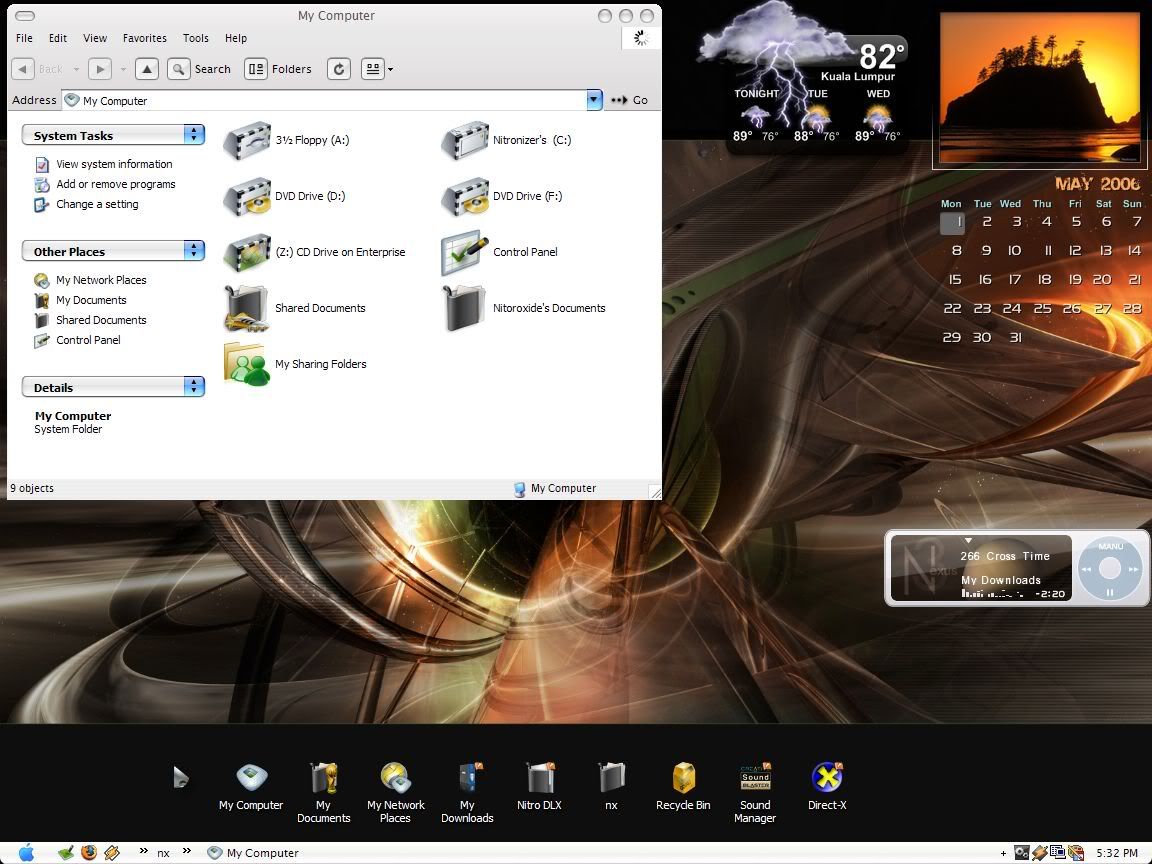Open Direct-X dock icon
Image resolution: width=1152 pixels, height=864 pixels.
click(x=827, y=778)
